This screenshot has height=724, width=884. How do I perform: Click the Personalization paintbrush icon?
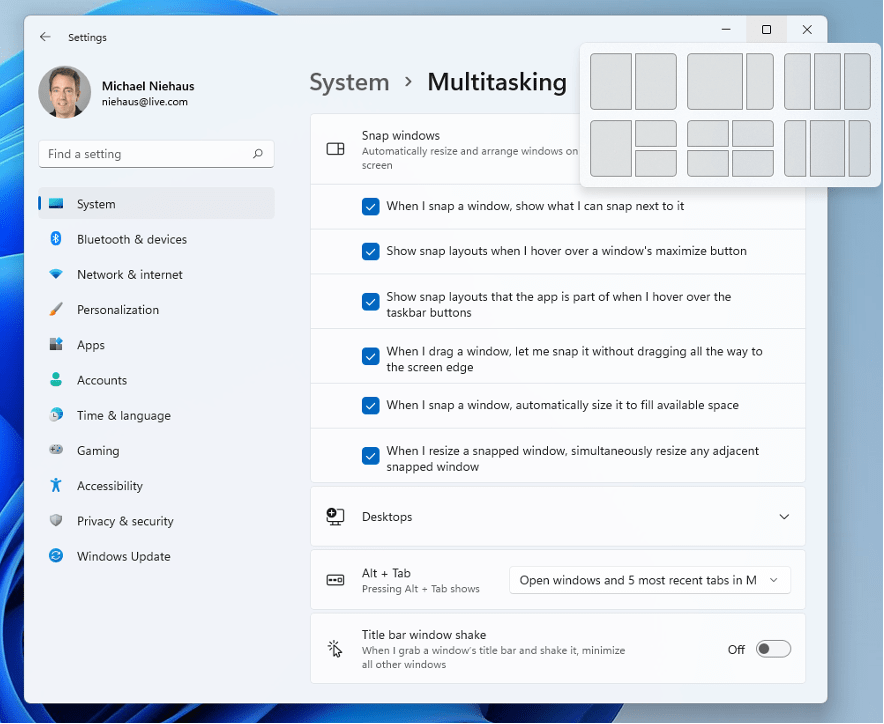(x=56, y=310)
